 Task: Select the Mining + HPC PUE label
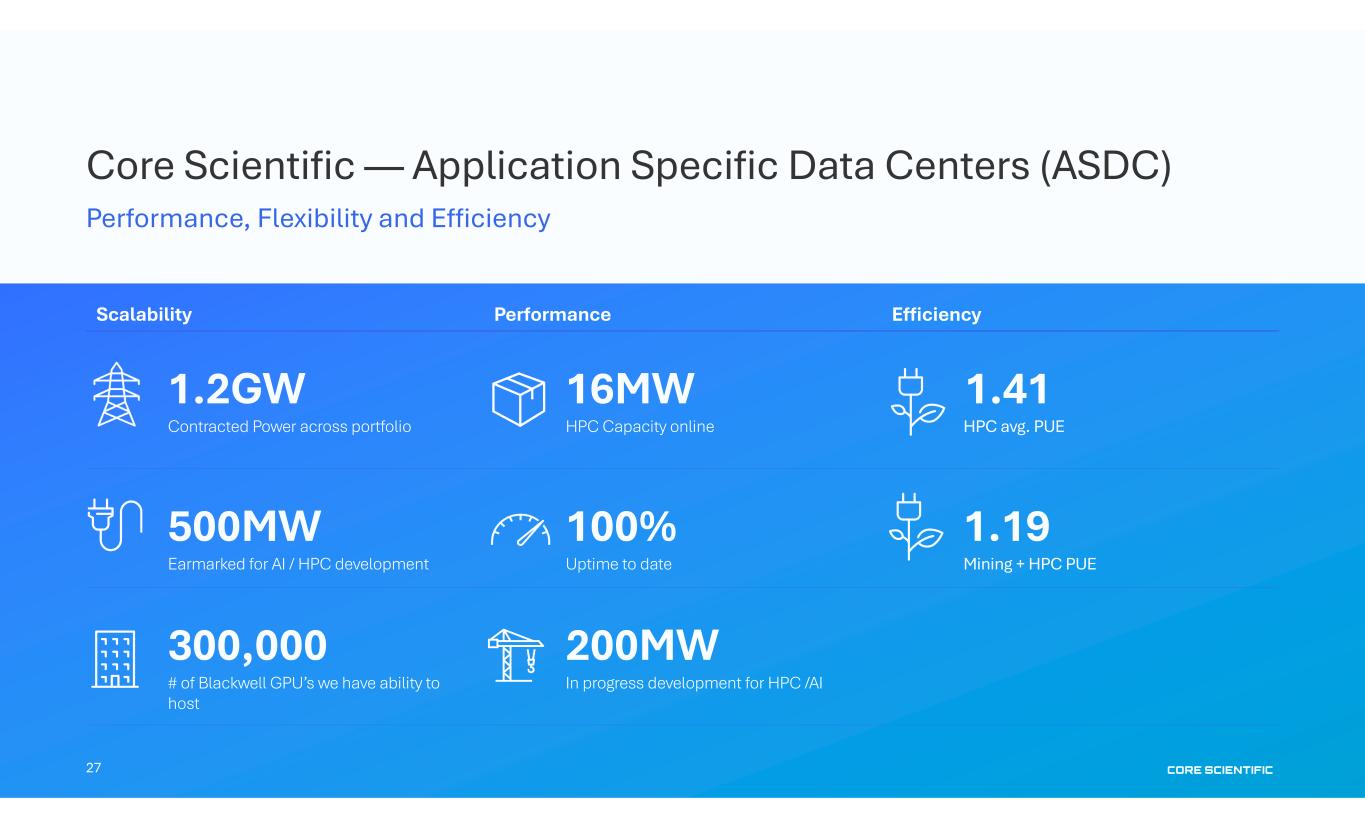point(1029,564)
